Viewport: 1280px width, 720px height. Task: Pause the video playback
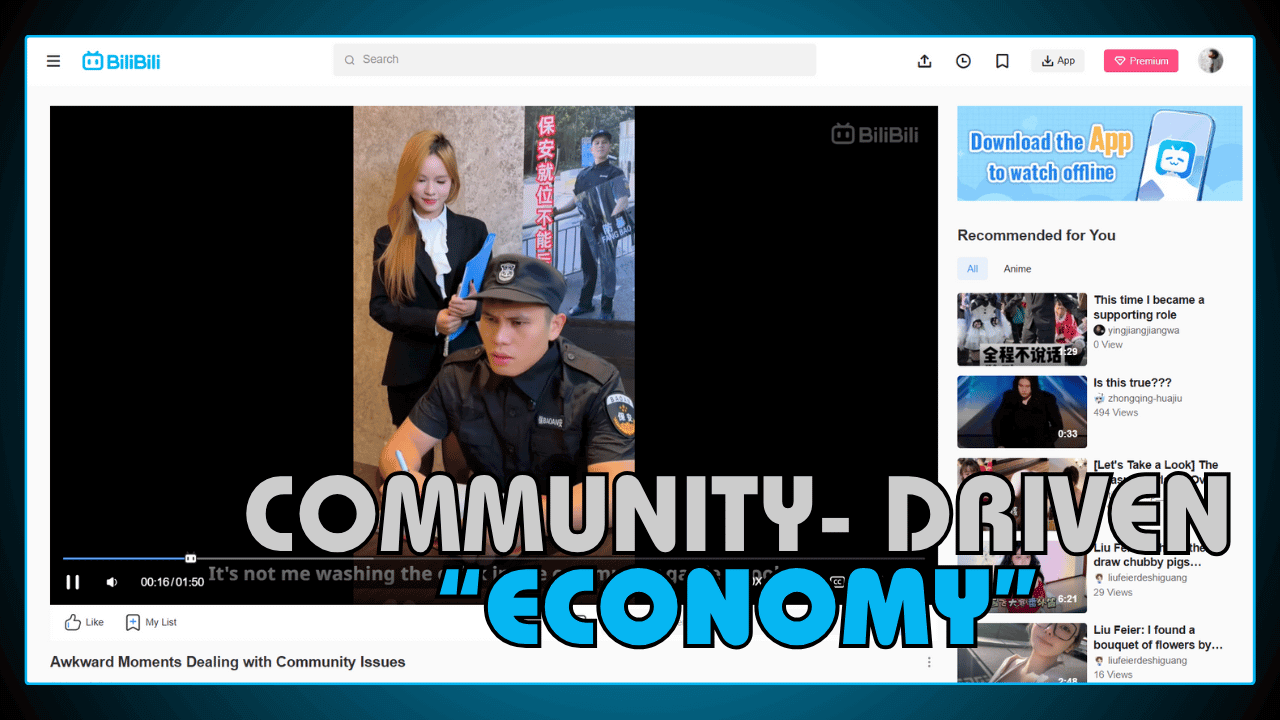[73, 582]
